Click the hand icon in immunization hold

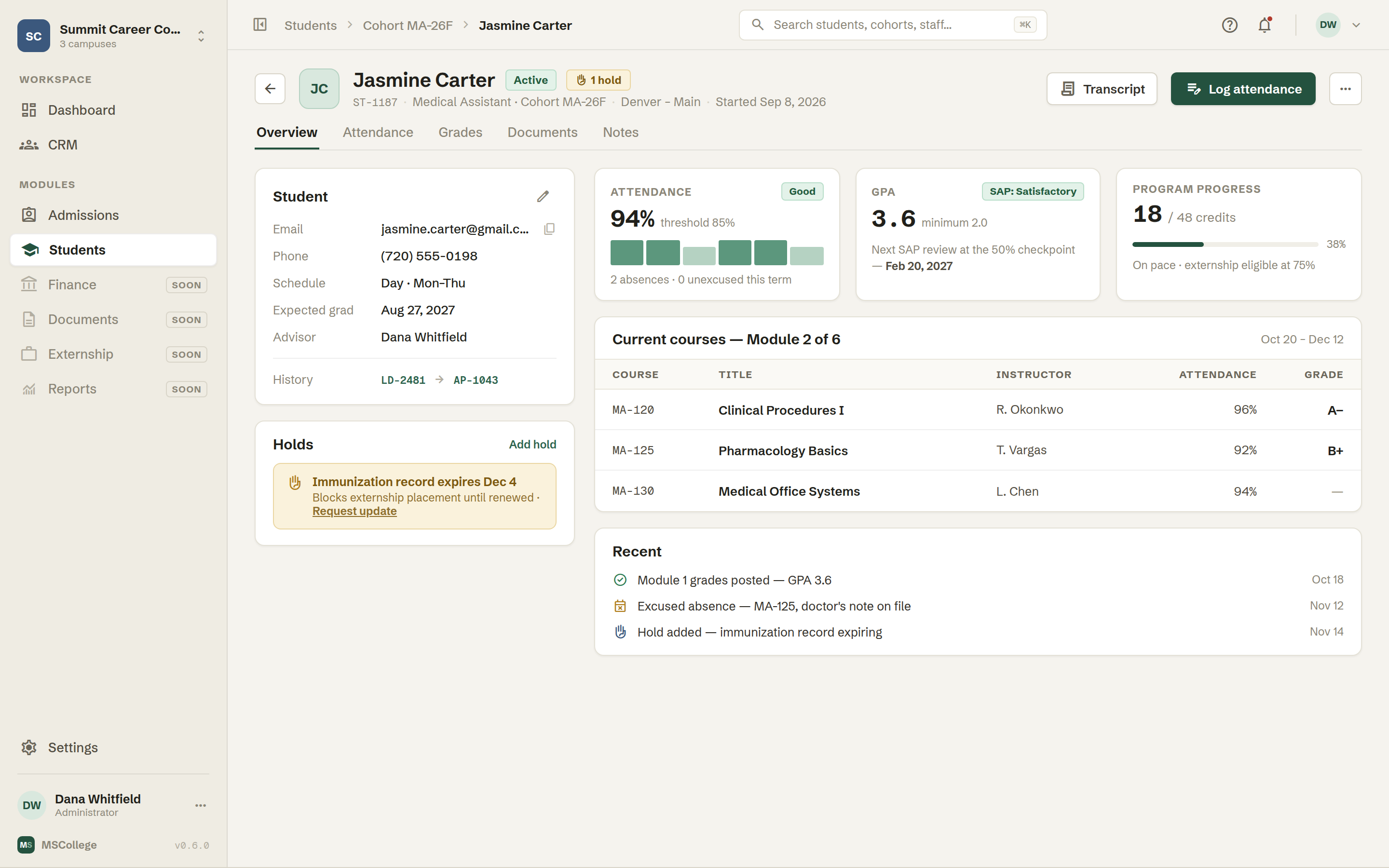[295, 482]
